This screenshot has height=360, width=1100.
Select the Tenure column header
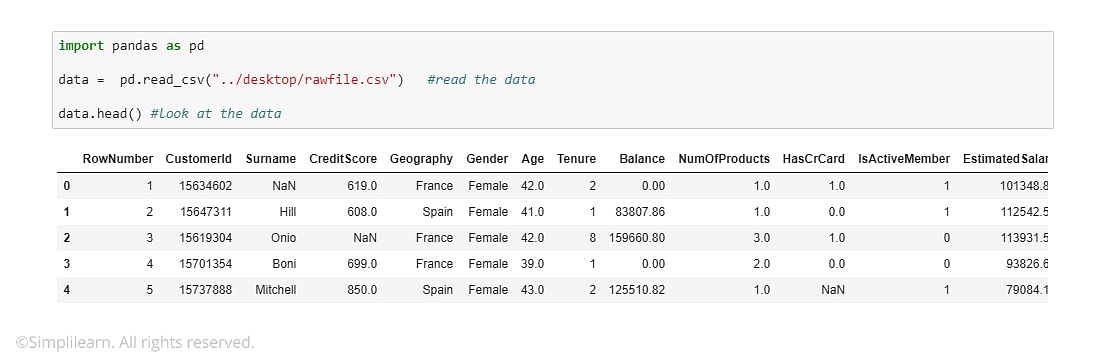coord(577,159)
